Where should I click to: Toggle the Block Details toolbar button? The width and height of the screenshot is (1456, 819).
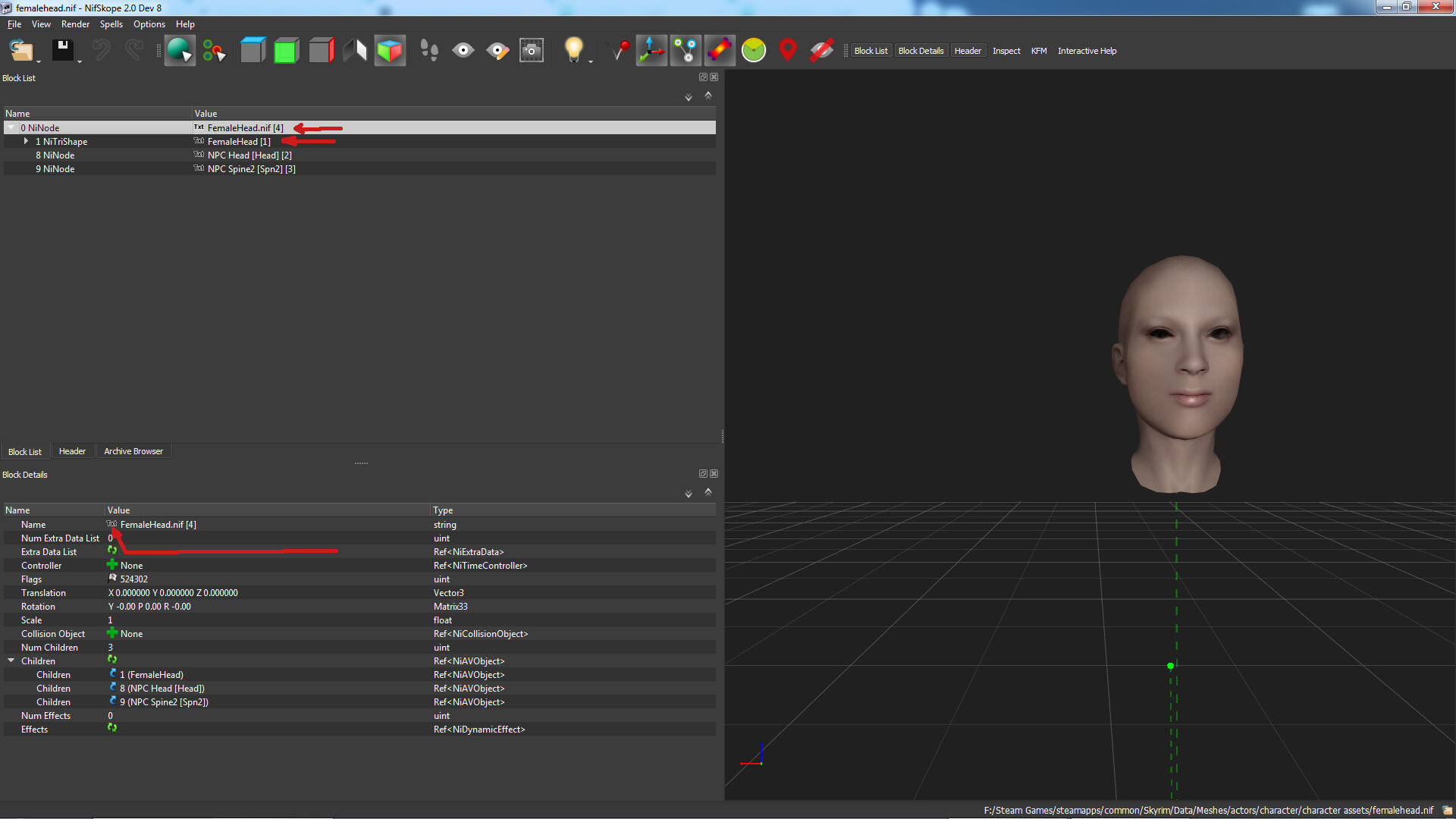pos(921,51)
